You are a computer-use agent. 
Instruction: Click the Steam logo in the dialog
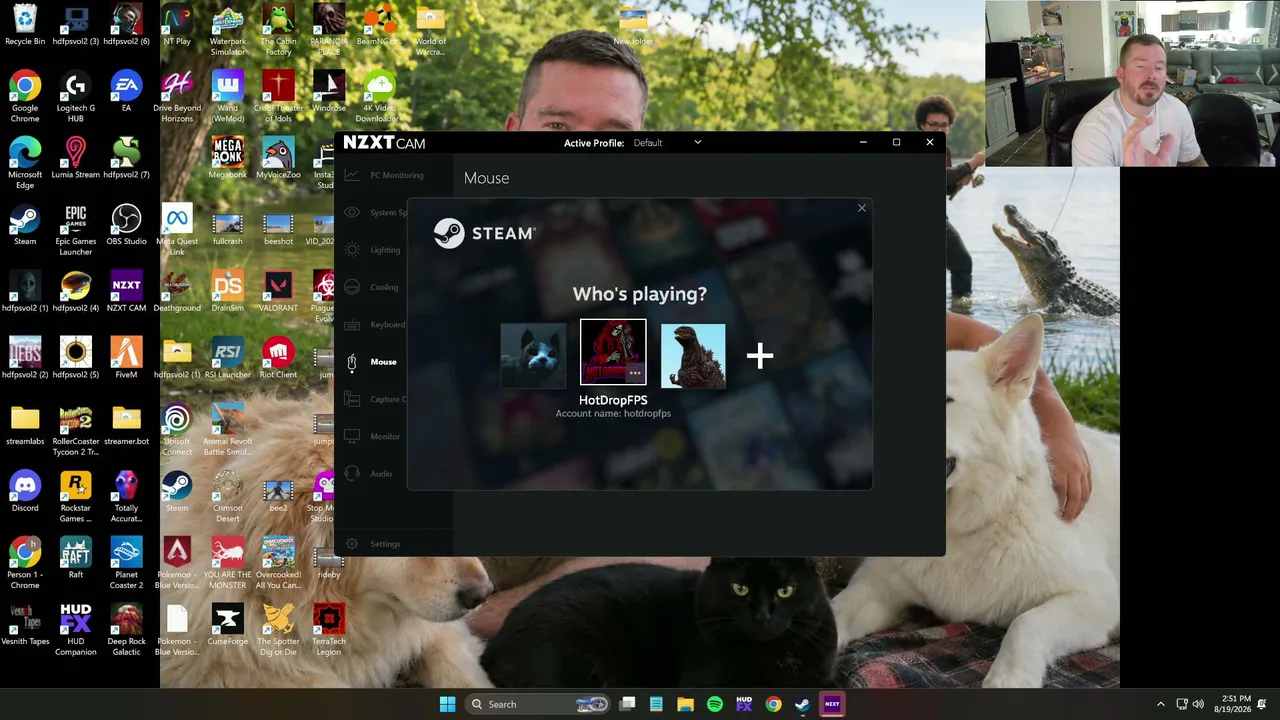tap(485, 233)
